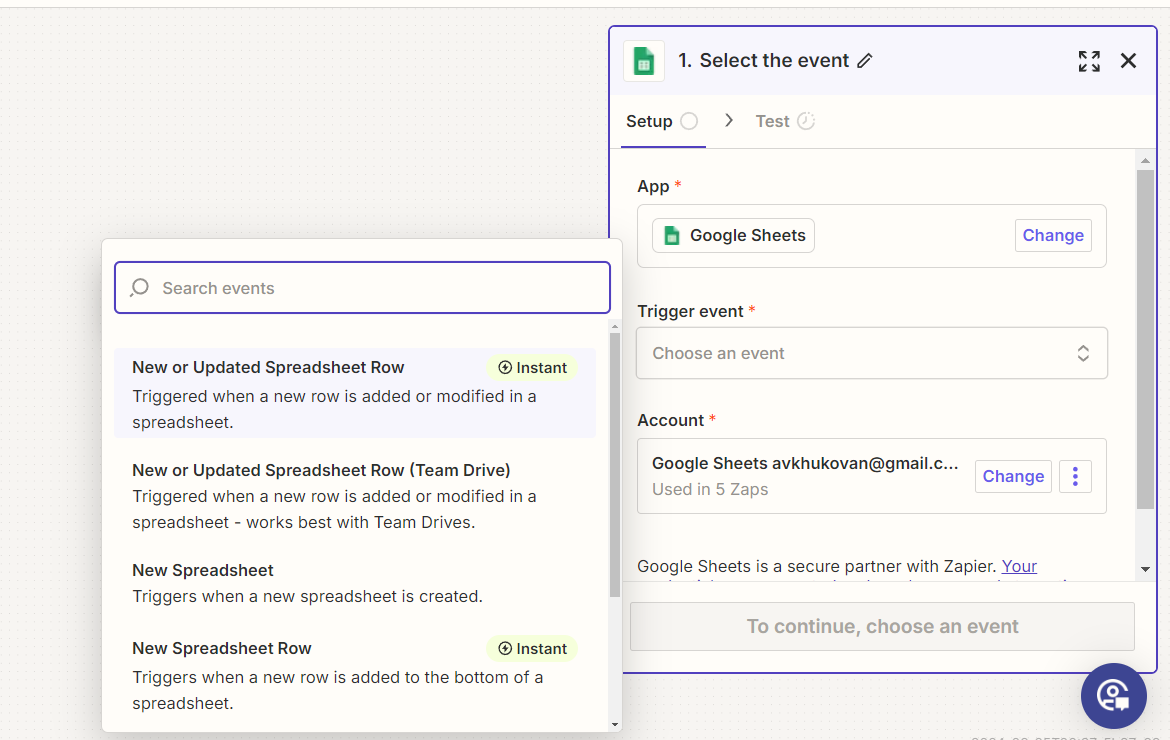
Task: Click the chevron between Setup and Test
Action: tap(729, 121)
